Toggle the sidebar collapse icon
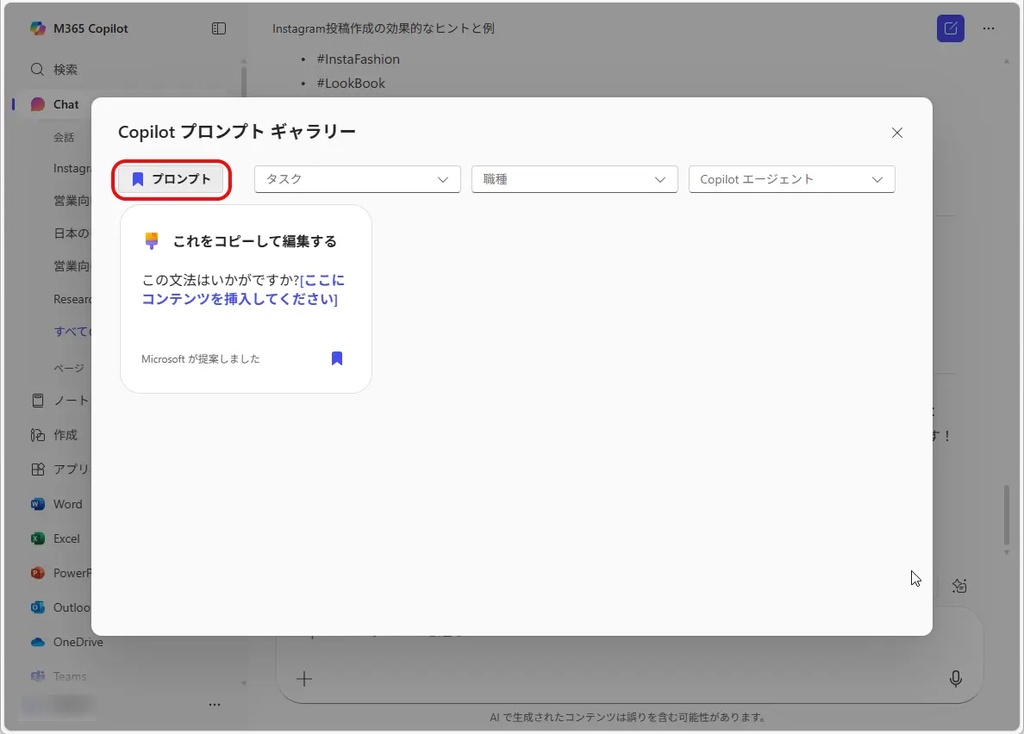 [219, 29]
